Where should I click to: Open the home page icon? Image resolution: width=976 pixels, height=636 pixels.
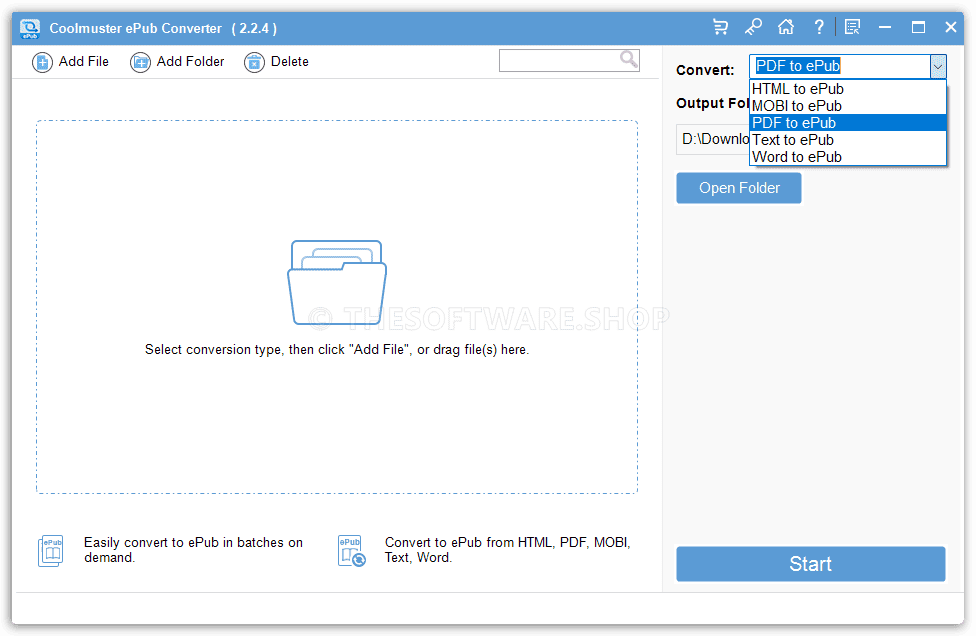[786, 27]
